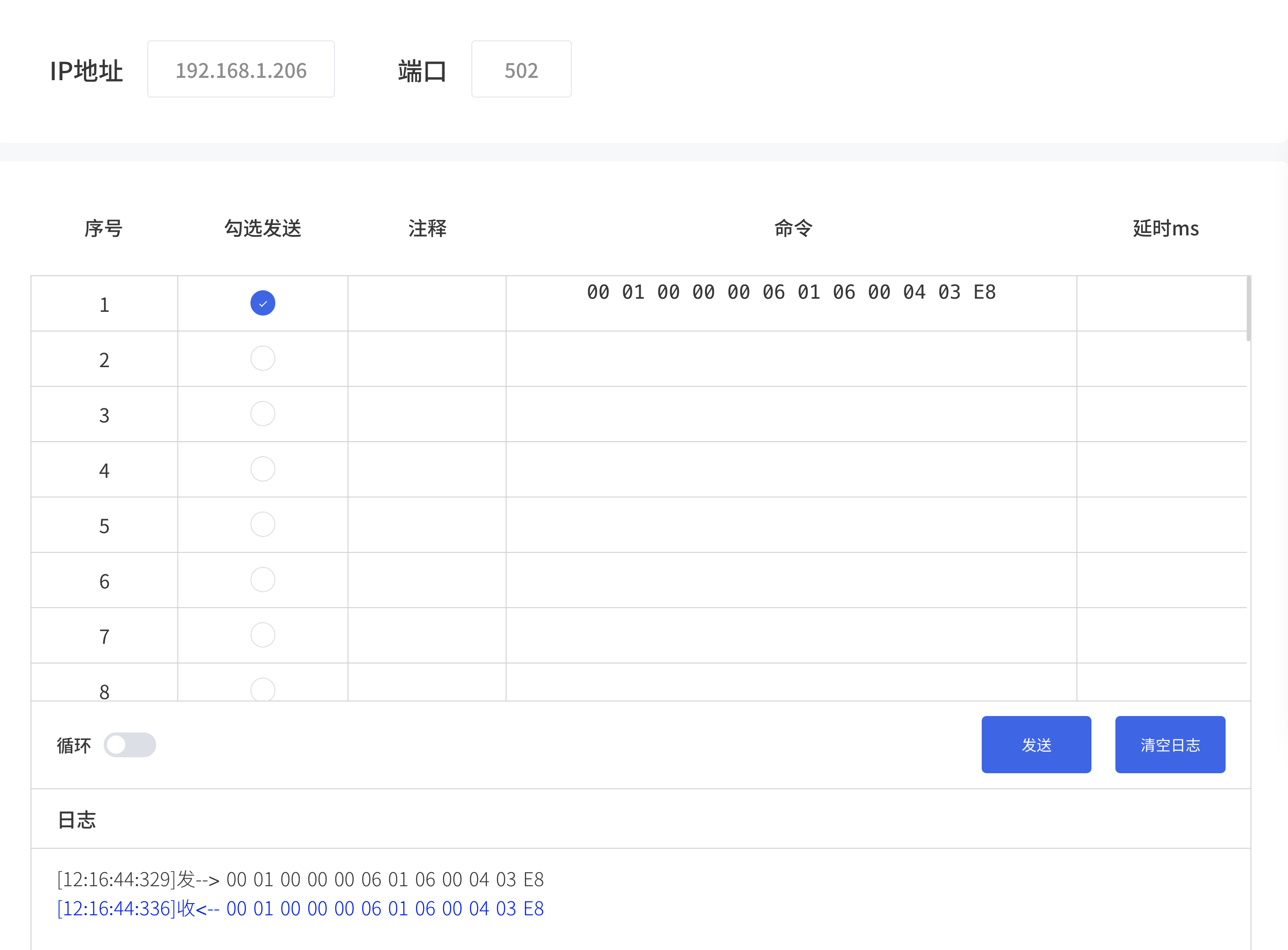Check the row 4 send checkbox
1288x950 pixels.
[x=262, y=469]
